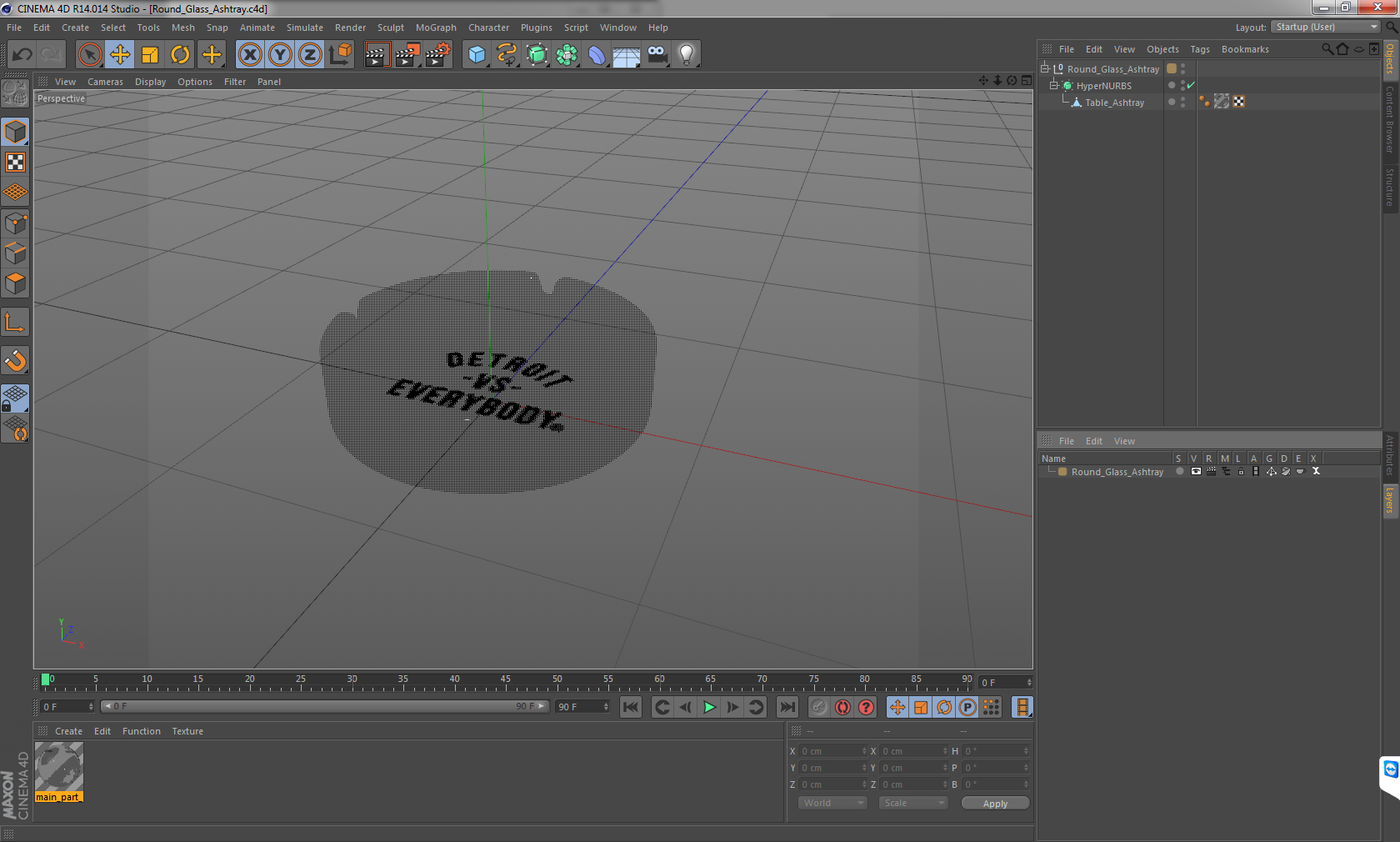1400x842 pixels.
Task: Toggle Snap magnet icon
Action: (x=15, y=360)
